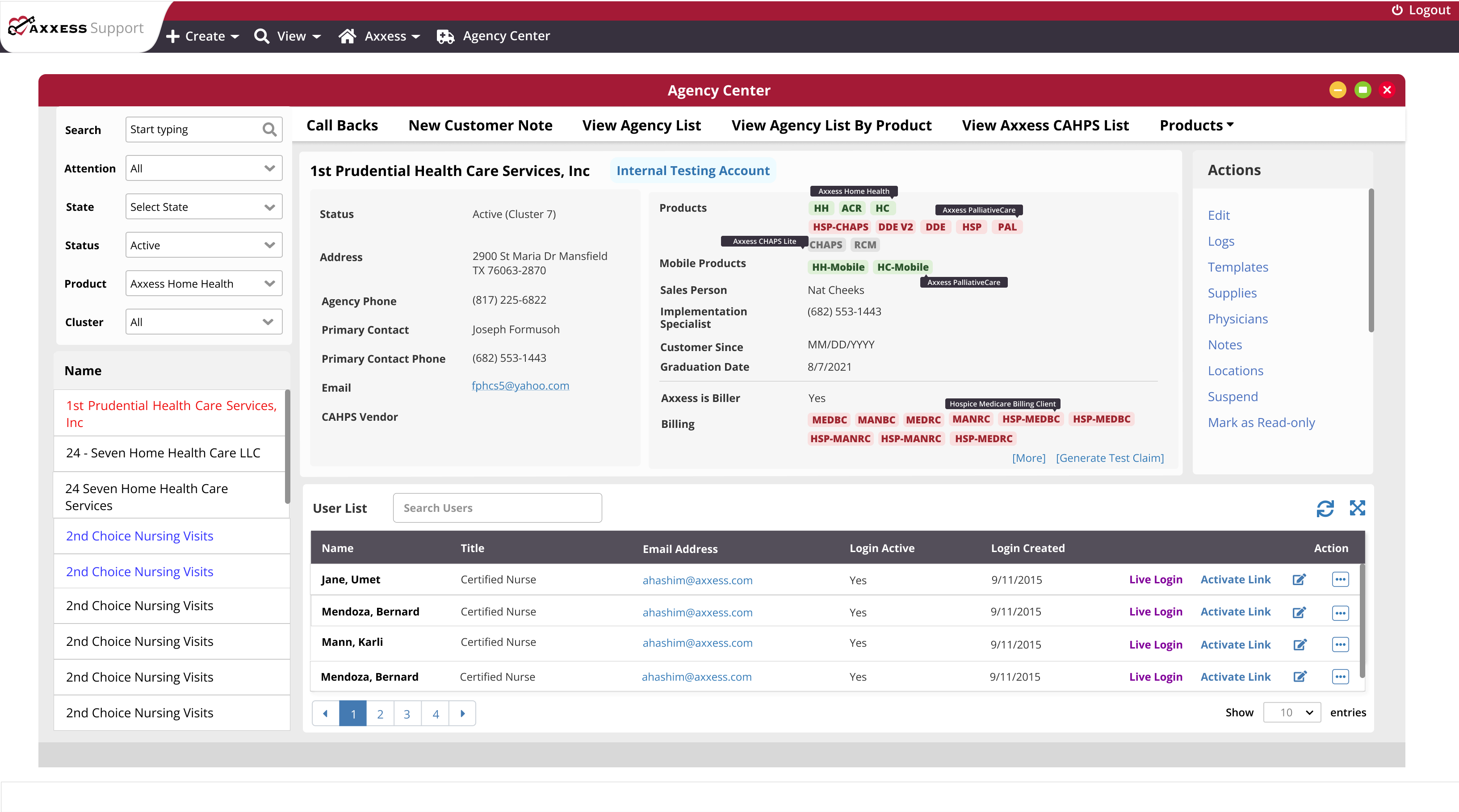Expand the Products menu in toolbar
This screenshot has width=1459, height=812.
point(1196,125)
